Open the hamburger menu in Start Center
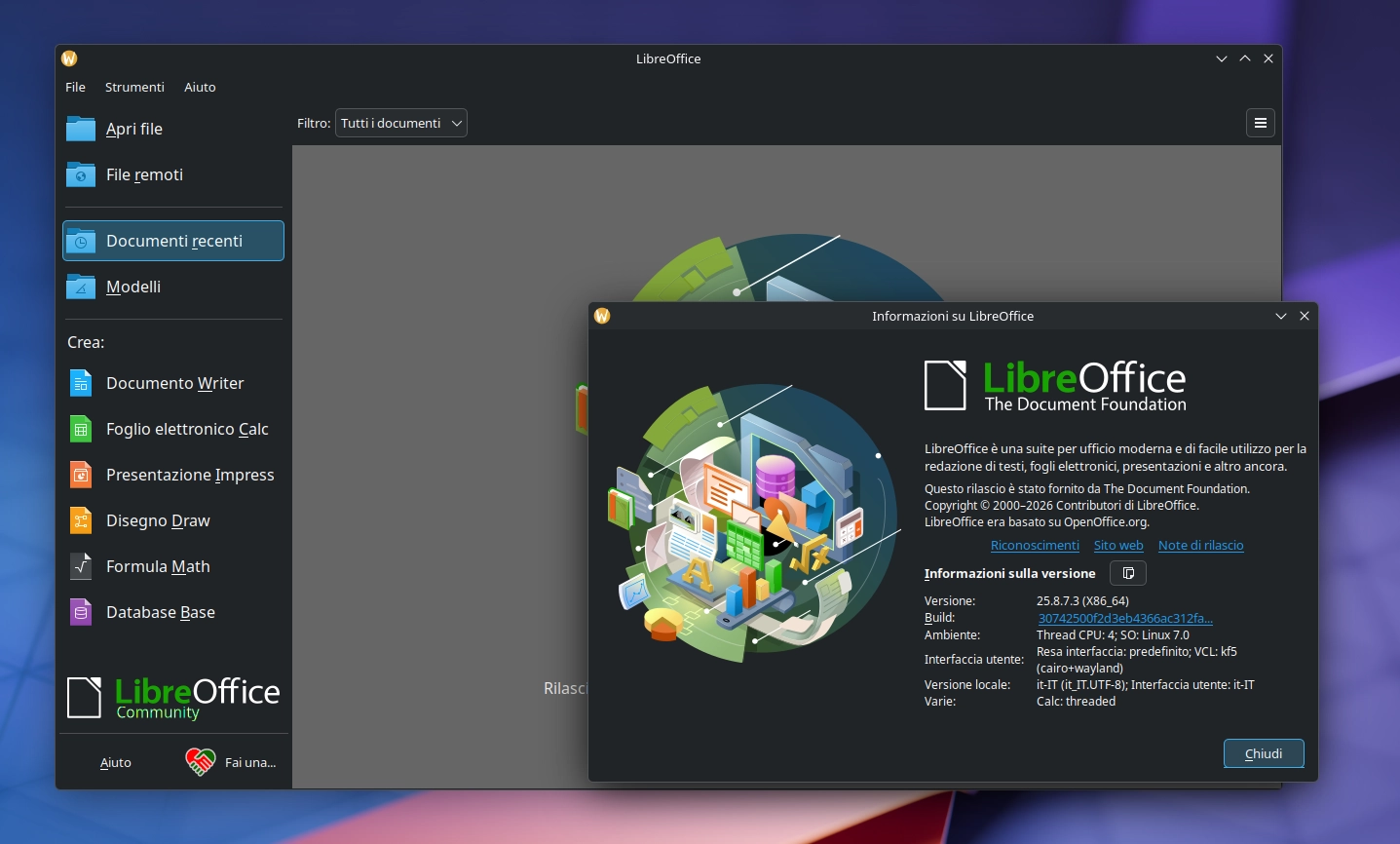The image size is (1400, 844). tap(1261, 123)
